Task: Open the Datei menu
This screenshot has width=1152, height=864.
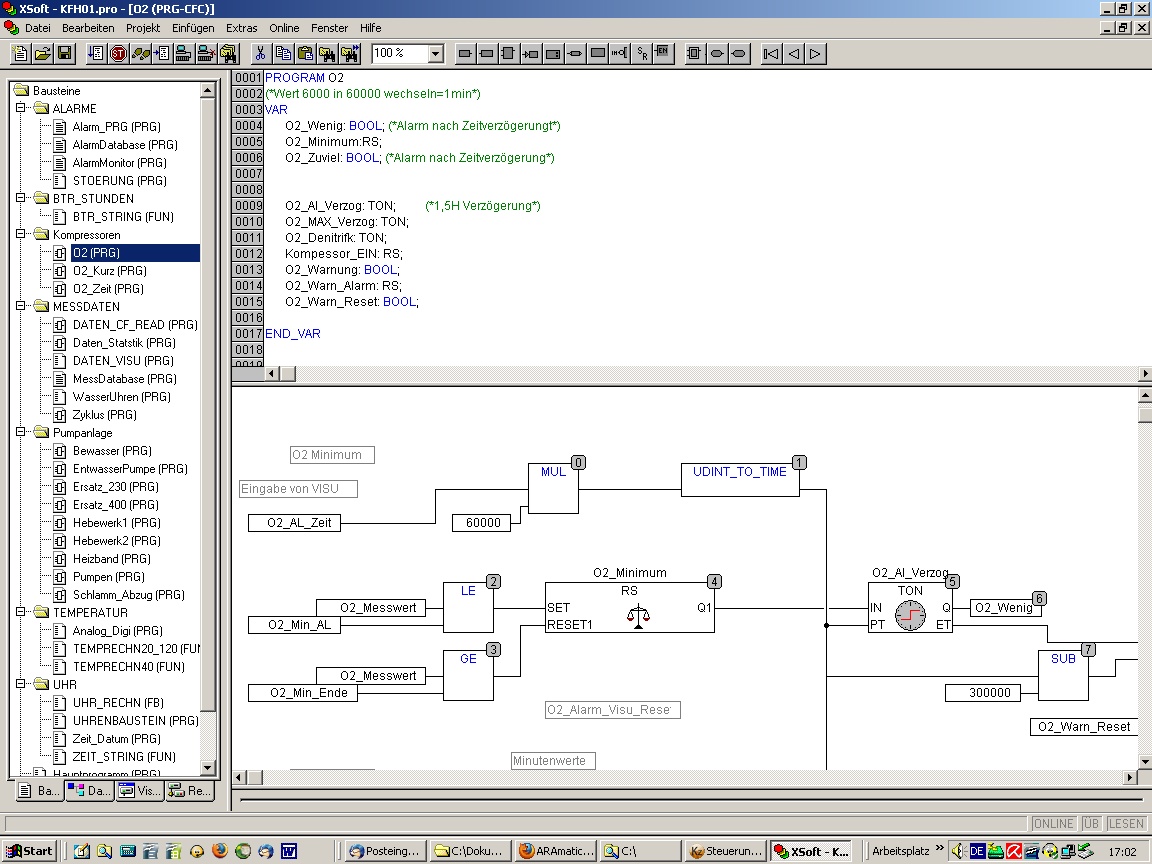Action: coord(37,28)
